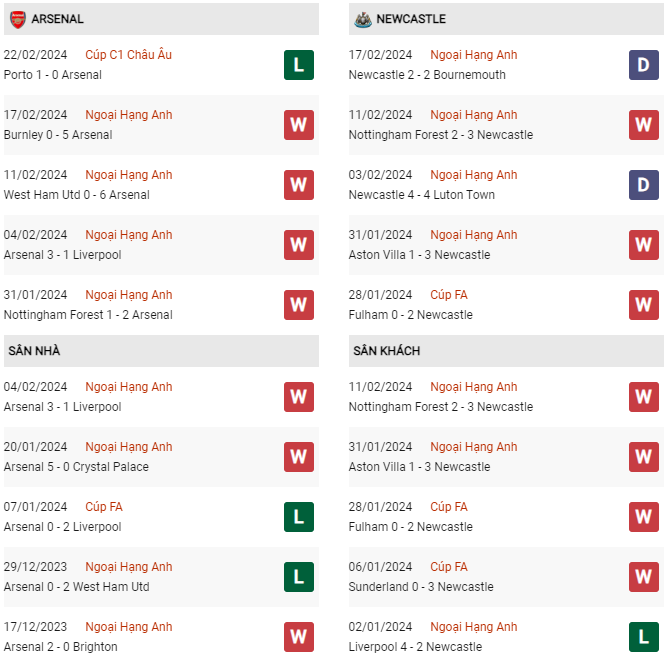Open the Cúp C1 Châu Âu competition link
The width and height of the screenshot is (666, 660).
[x=129, y=55]
